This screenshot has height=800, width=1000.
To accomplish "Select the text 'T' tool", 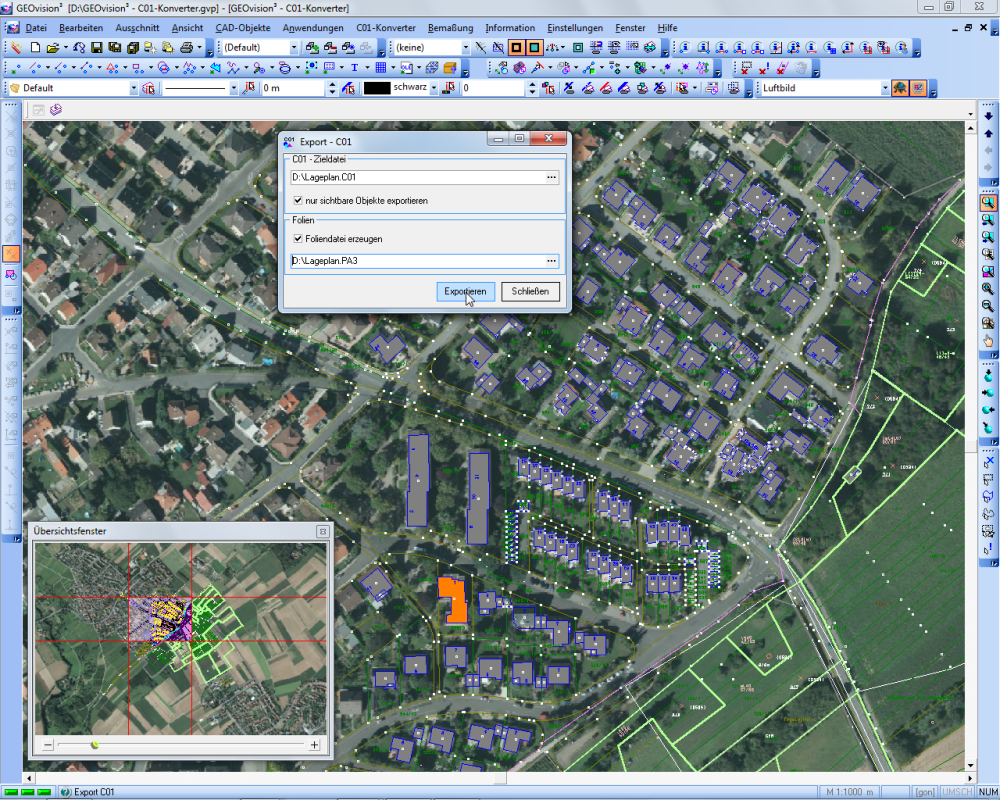I will pyautogui.click(x=354, y=67).
